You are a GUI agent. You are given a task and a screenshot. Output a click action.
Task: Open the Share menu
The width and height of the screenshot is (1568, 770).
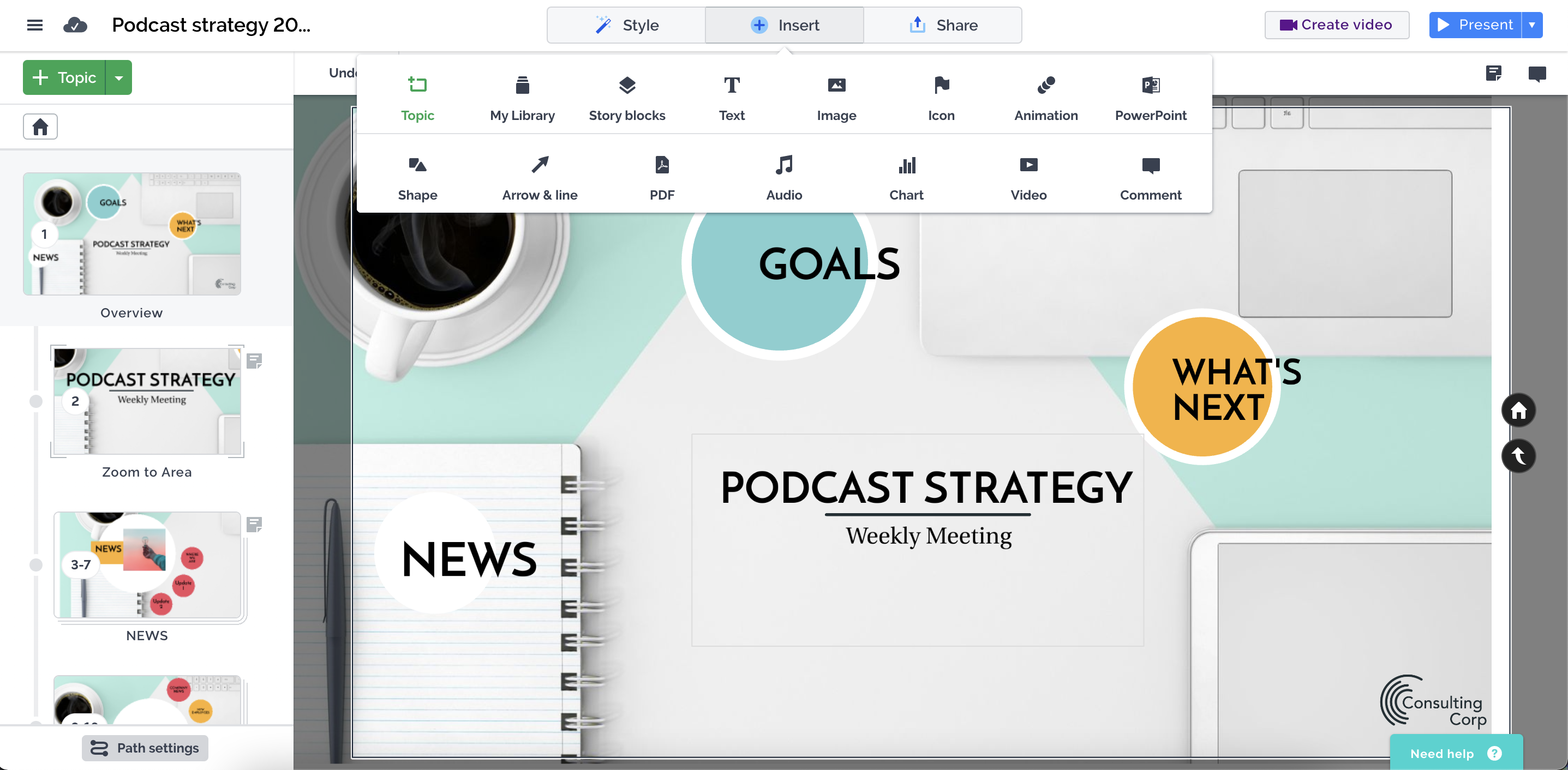point(943,25)
